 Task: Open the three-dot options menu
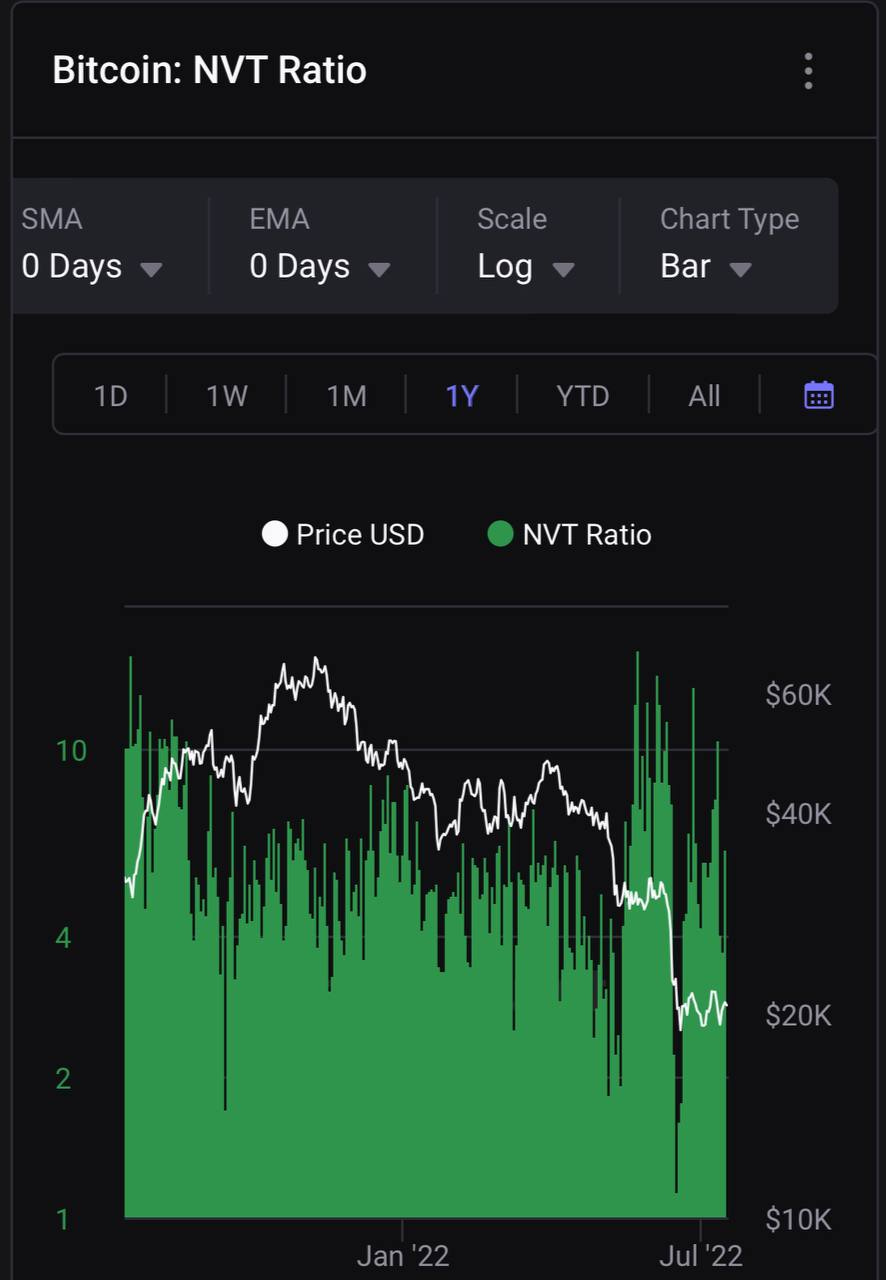808,71
